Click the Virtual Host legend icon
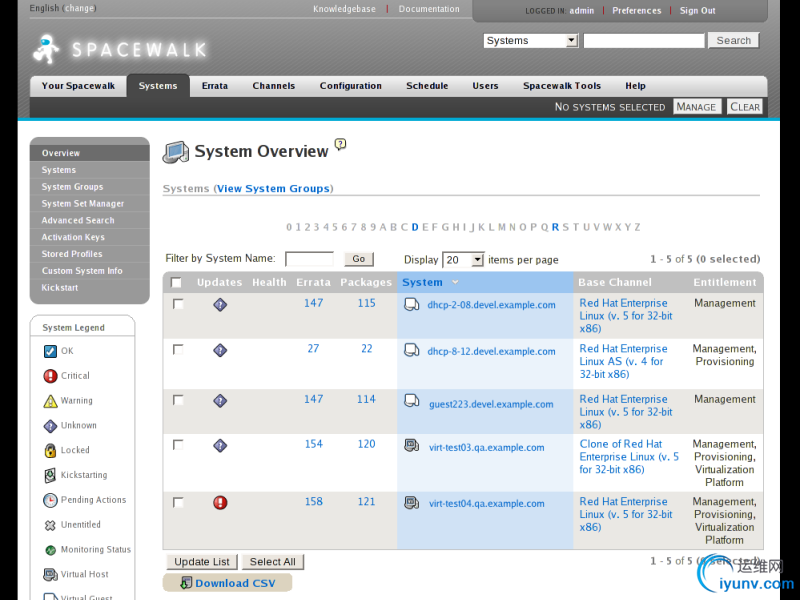 (50, 574)
